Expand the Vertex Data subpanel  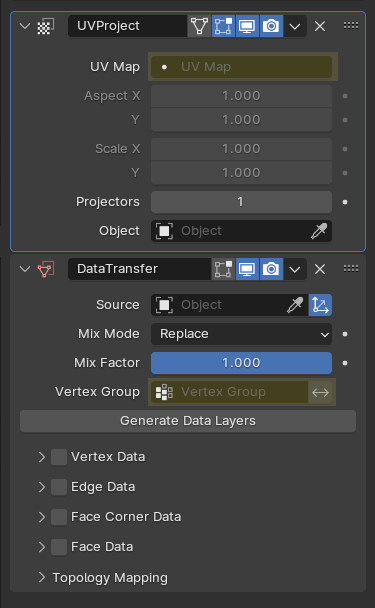[41, 457]
